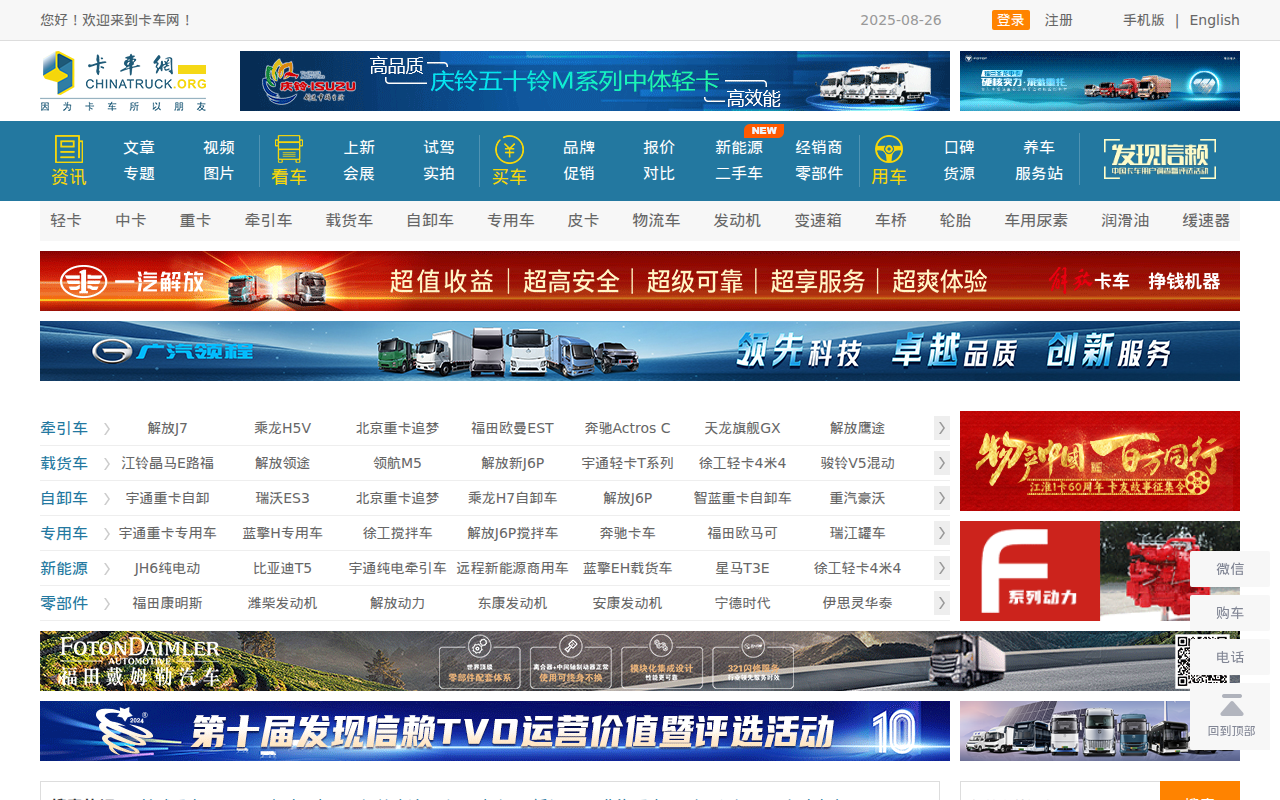Click the 新能源 row heading
The image size is (1280, 800).
coord(64,568)
